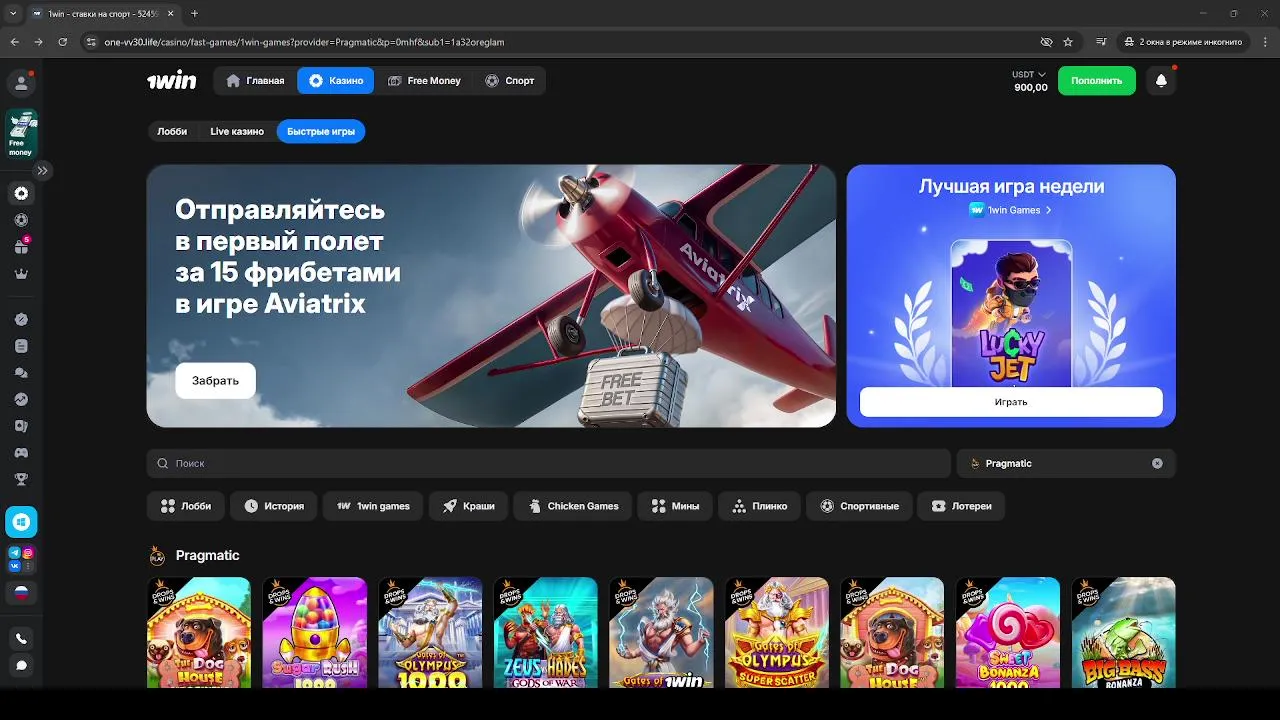Select the Быстрые игры tab
Screen dimensions: 1280x720
321,131
